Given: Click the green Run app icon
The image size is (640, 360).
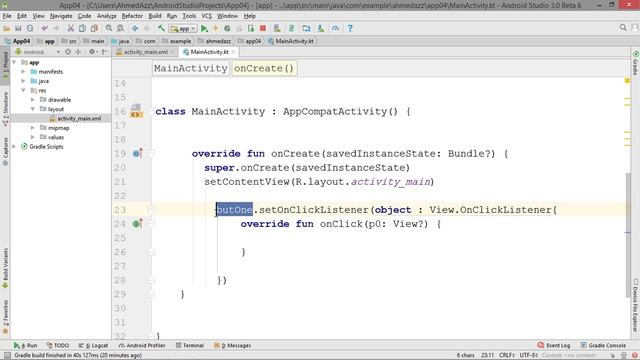Looking at the screenshot, I should click(x=204, y=29).
